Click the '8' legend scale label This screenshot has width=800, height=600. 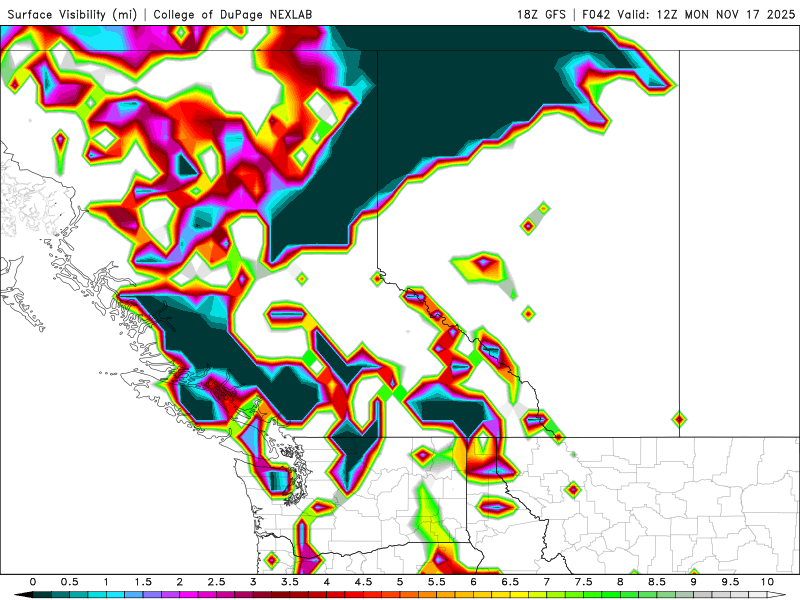[x=620, y=582]
